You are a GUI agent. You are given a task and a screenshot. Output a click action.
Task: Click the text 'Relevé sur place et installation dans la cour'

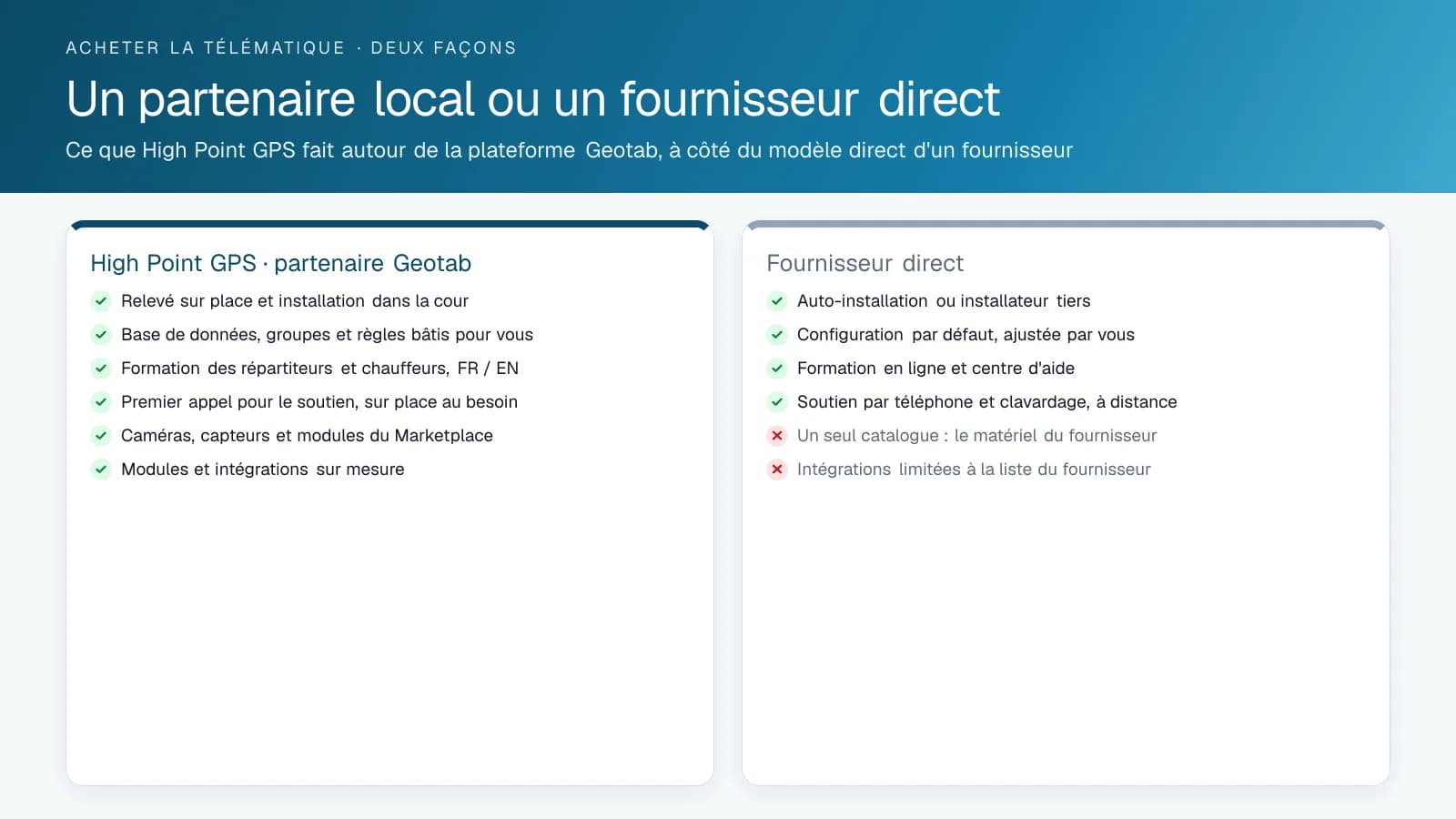coord(295,301)
